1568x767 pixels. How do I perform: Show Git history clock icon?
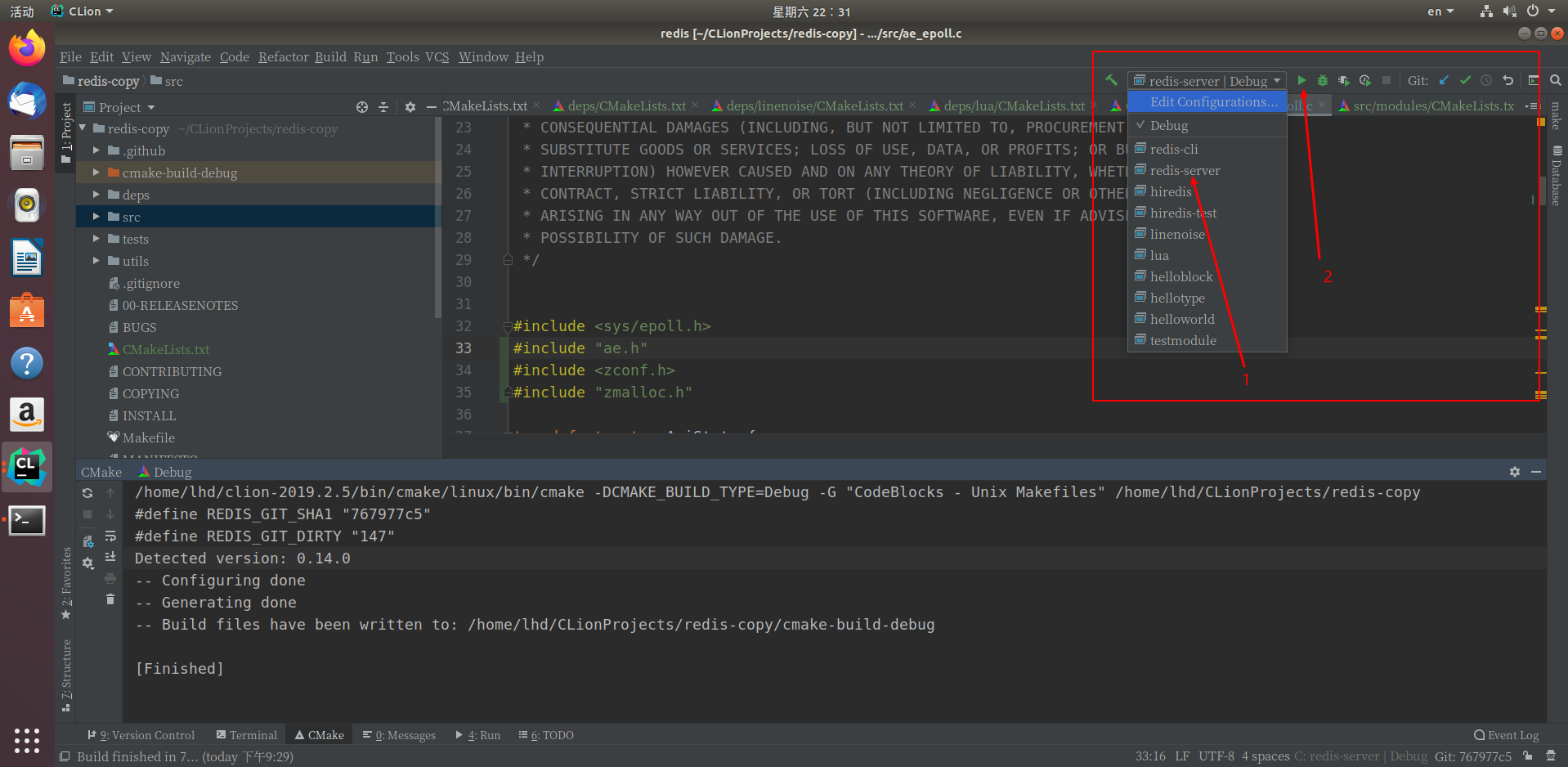click(1486, 80)
